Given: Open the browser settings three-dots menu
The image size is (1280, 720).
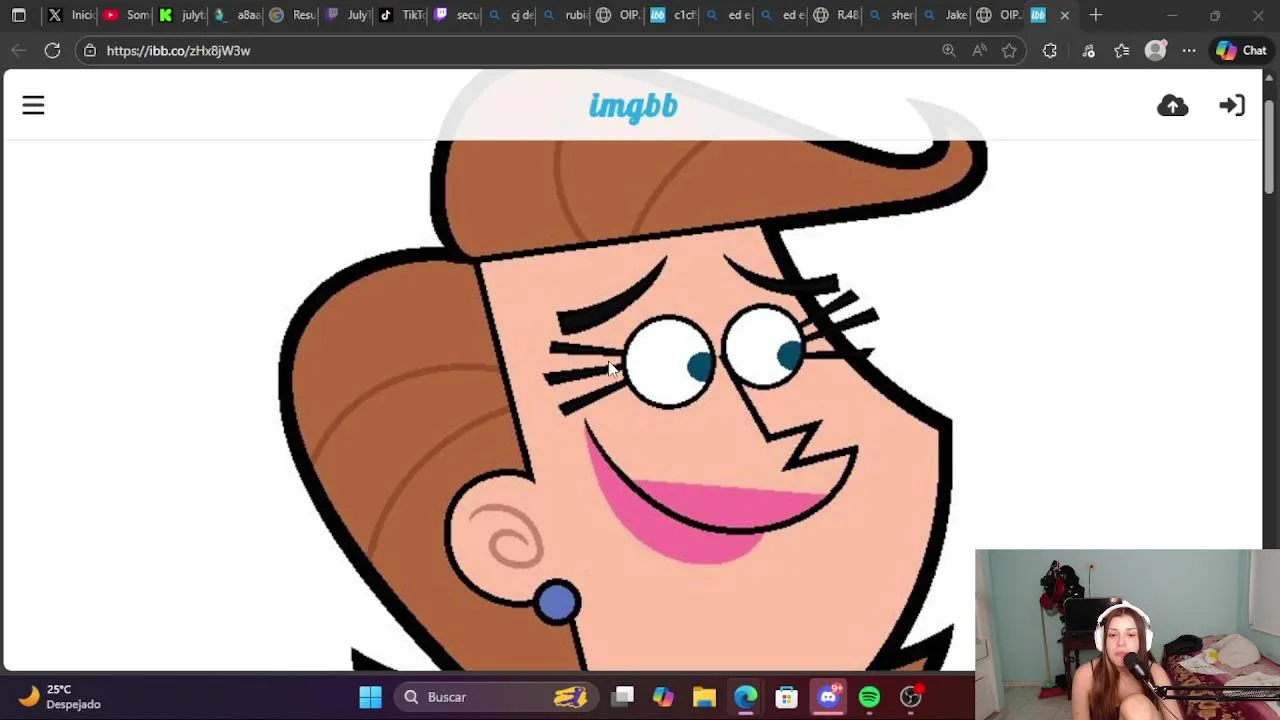Looking at the screenshot, I should (1189, 50).
